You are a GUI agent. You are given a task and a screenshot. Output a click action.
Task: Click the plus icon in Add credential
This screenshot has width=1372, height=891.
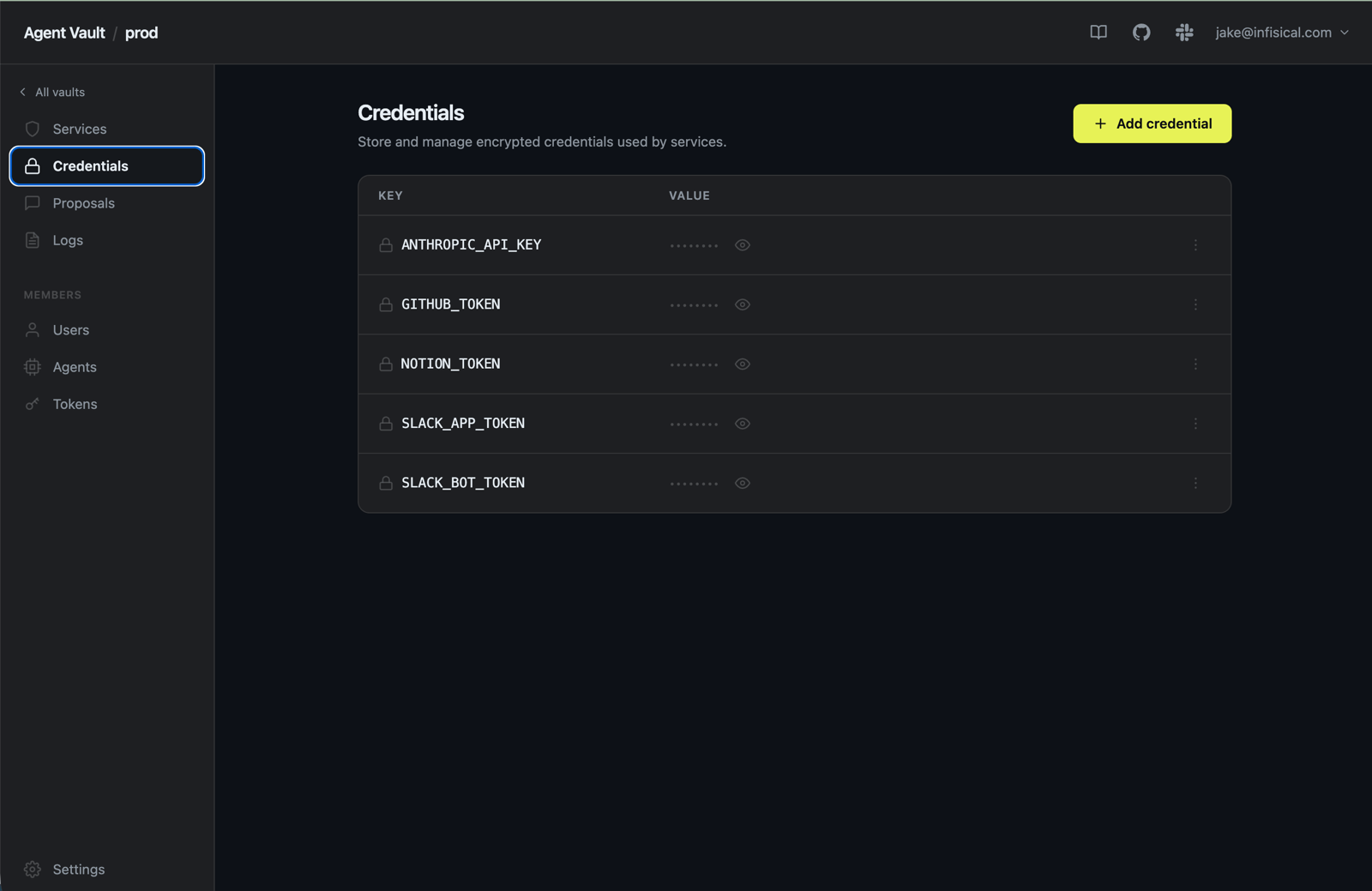tap(1100, 123)
